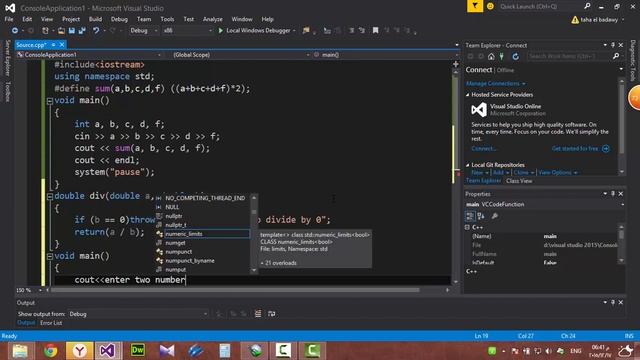
Task: Click the notifications flag icon in title bar
Action: click(x=475, y=6)
